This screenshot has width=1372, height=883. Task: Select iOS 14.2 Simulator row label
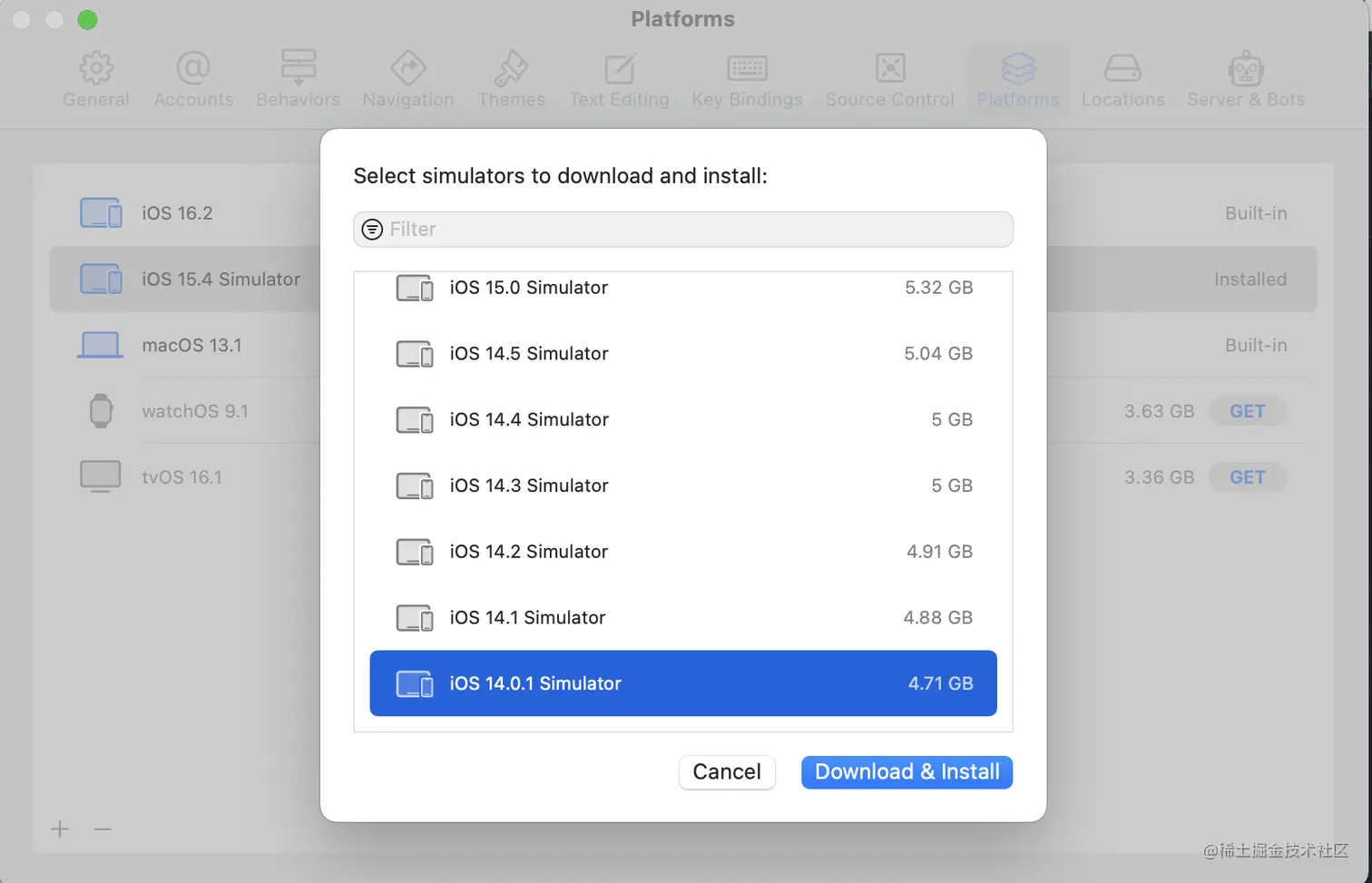pyautogui.click(x=529, y=552)
